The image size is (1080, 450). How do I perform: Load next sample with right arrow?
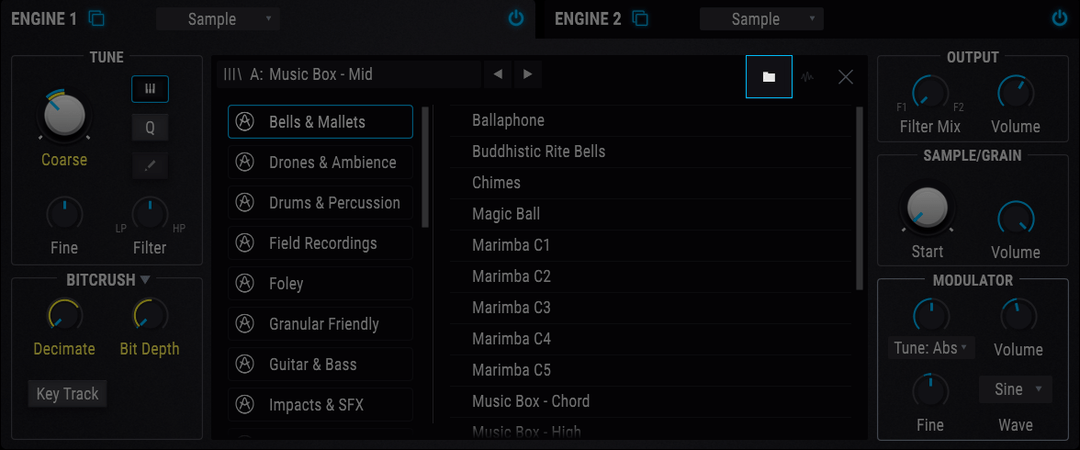point(528,74)
